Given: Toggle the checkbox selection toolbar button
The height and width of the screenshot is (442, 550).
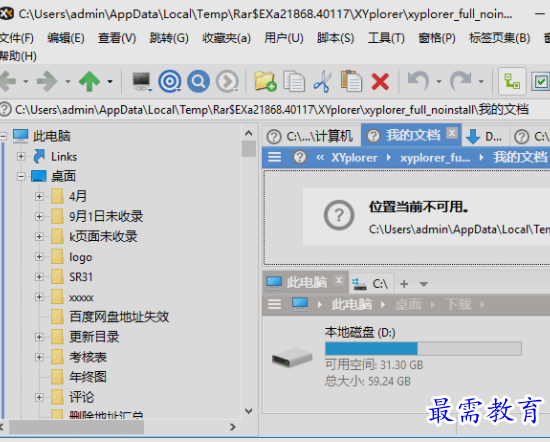Looking at the screenshot, I should pyautogui.click(x=540, y=81).
